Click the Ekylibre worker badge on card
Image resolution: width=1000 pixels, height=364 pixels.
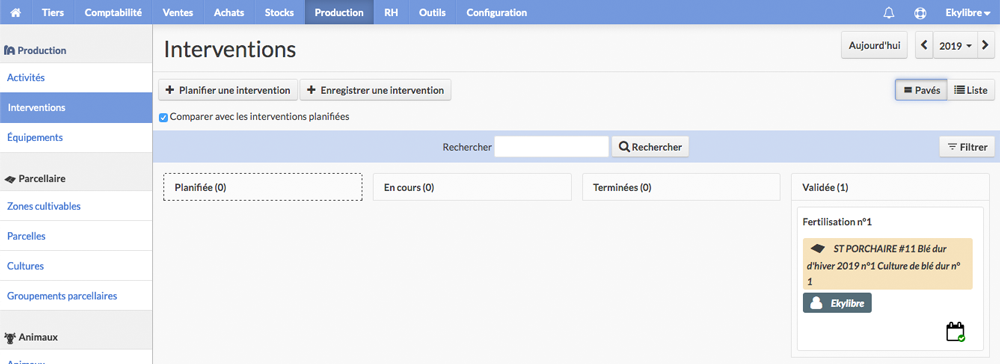pyautogui.click(x=837, y=303)
